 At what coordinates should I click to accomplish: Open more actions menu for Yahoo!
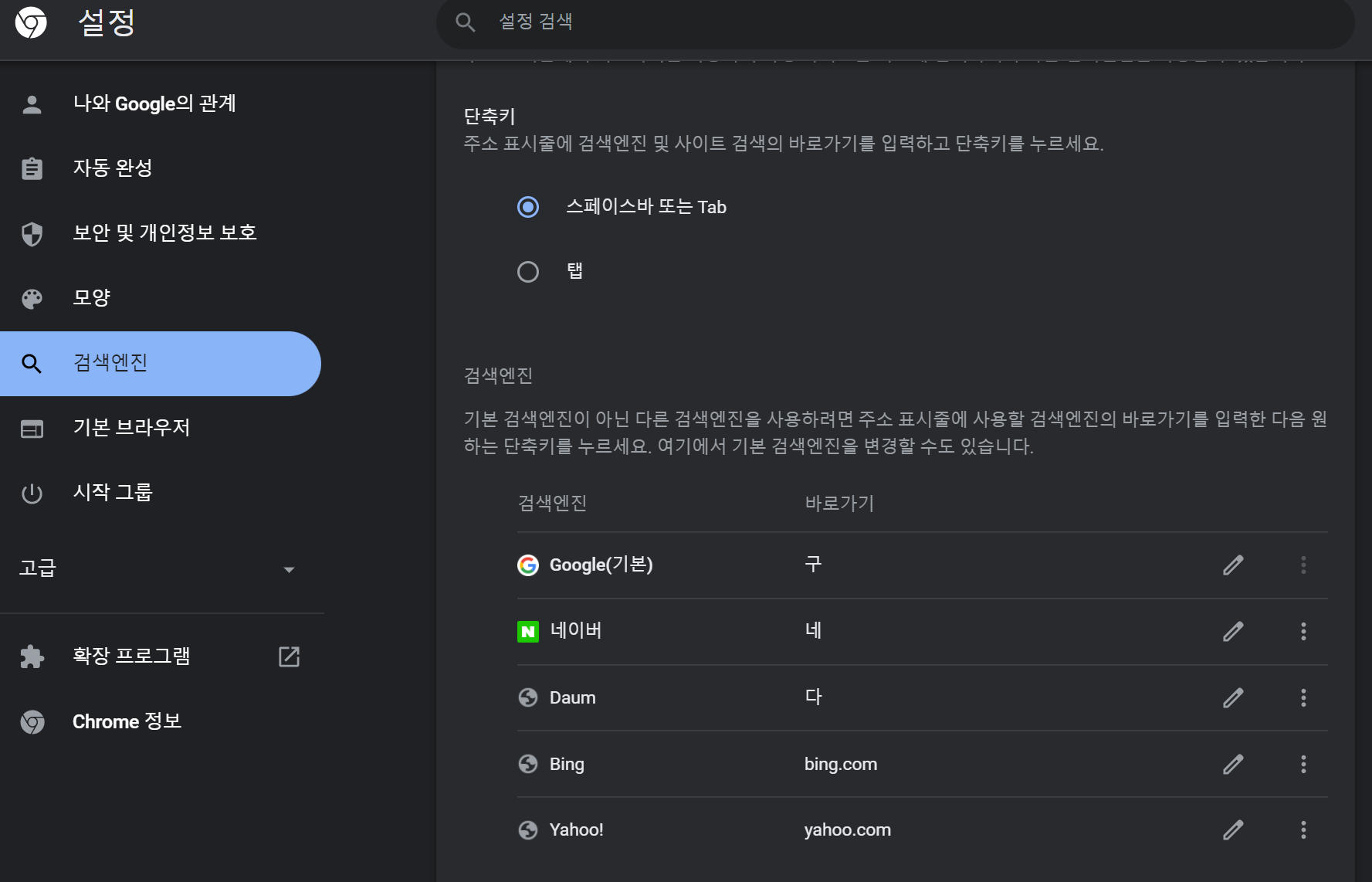(1303, 830)
